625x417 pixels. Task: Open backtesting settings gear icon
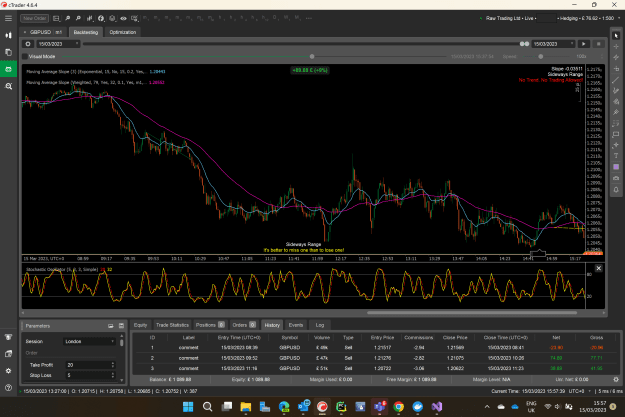pyautogui.click(x=28, y=44)
